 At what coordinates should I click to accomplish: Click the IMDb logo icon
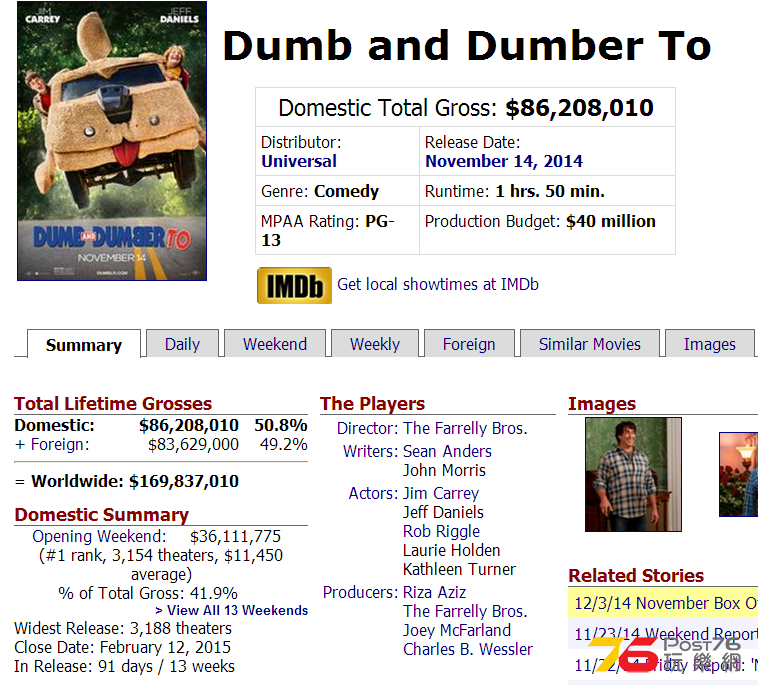click(x=294, y=285)
